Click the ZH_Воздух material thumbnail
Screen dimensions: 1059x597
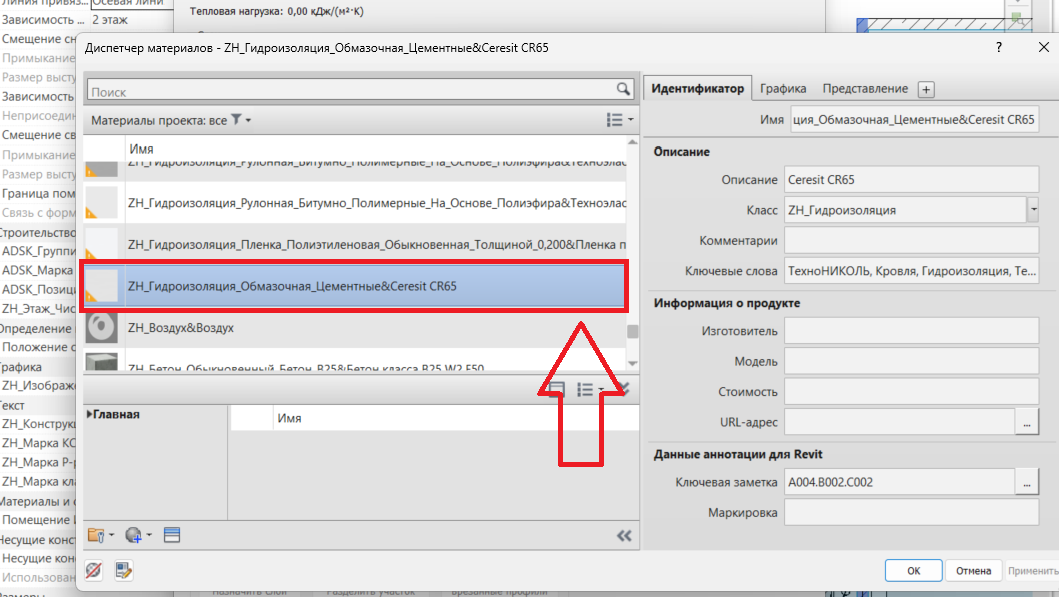click(x=101, y=328)
